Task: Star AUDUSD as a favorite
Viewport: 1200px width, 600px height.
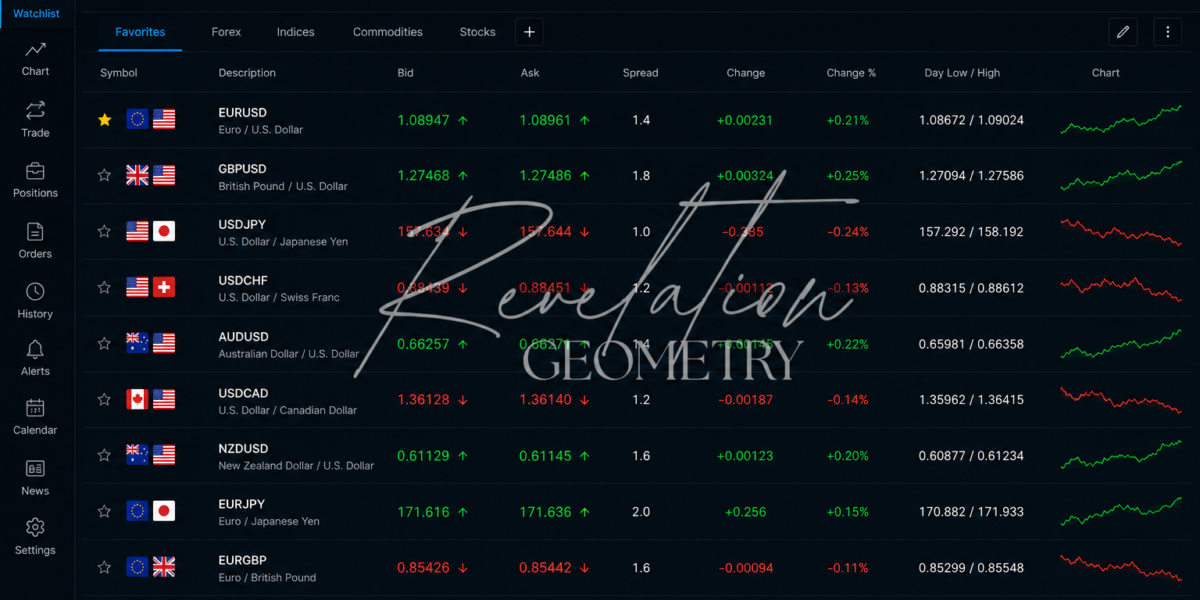Action: click(x=104, y=344)
